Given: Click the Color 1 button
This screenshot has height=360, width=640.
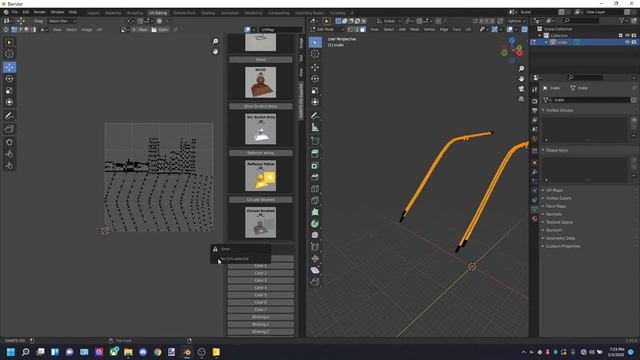Looking at the screenshot, I should (260, 266).
